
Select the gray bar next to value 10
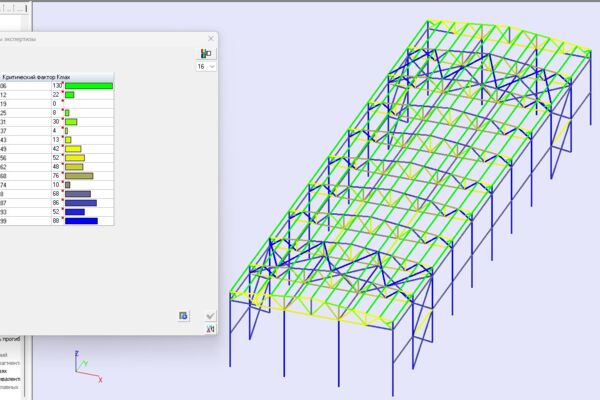pos(67,185)
